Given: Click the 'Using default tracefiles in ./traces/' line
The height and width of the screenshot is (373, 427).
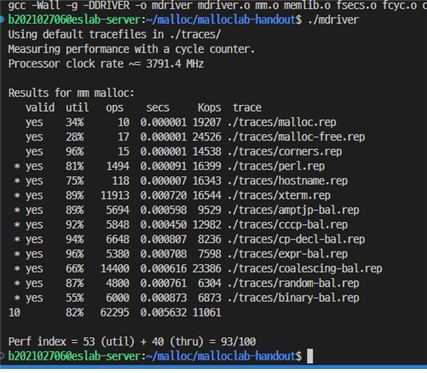Looking at the screenshot, I should 114,35.
